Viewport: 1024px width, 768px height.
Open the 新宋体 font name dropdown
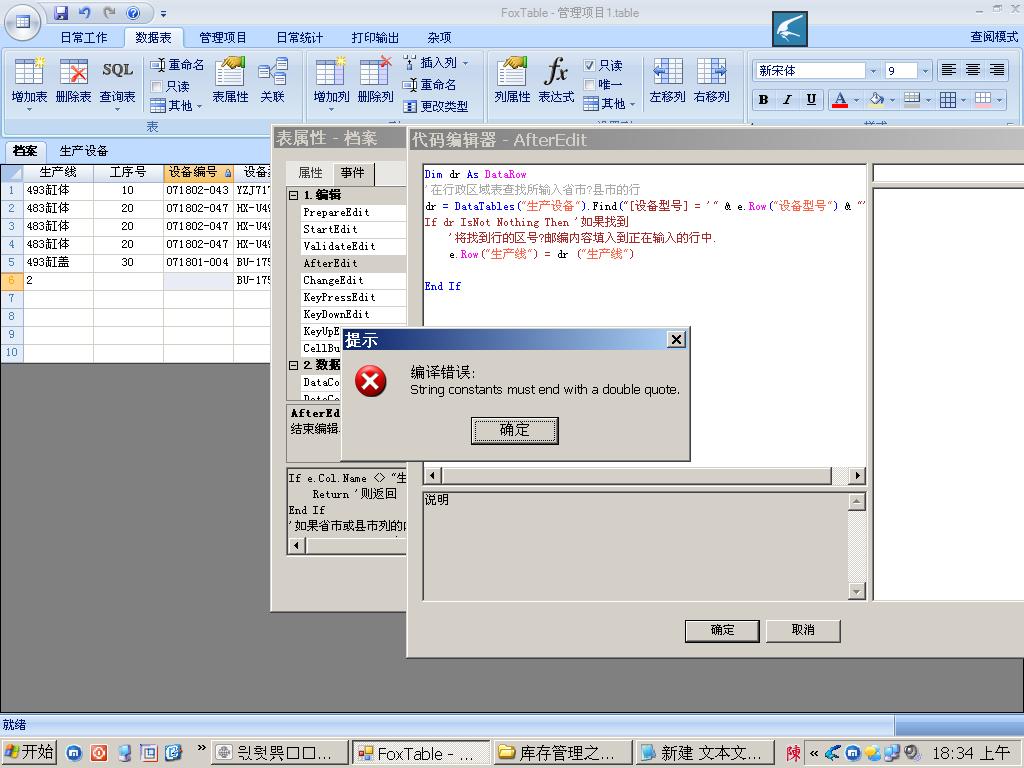pyautogui.click(x=873, y=71)
